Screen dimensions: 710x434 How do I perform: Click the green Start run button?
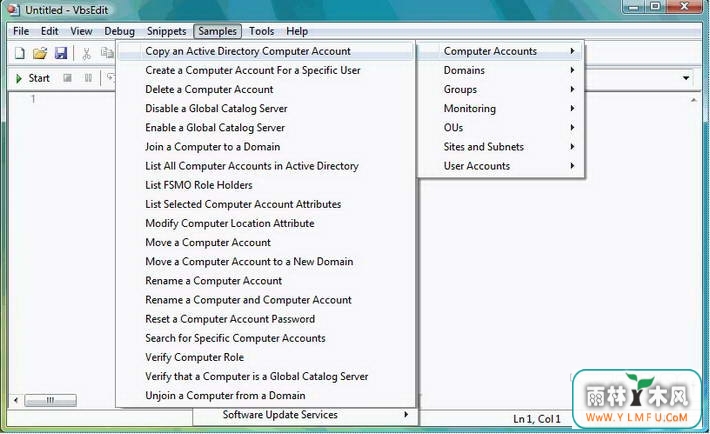click(33, 78)
